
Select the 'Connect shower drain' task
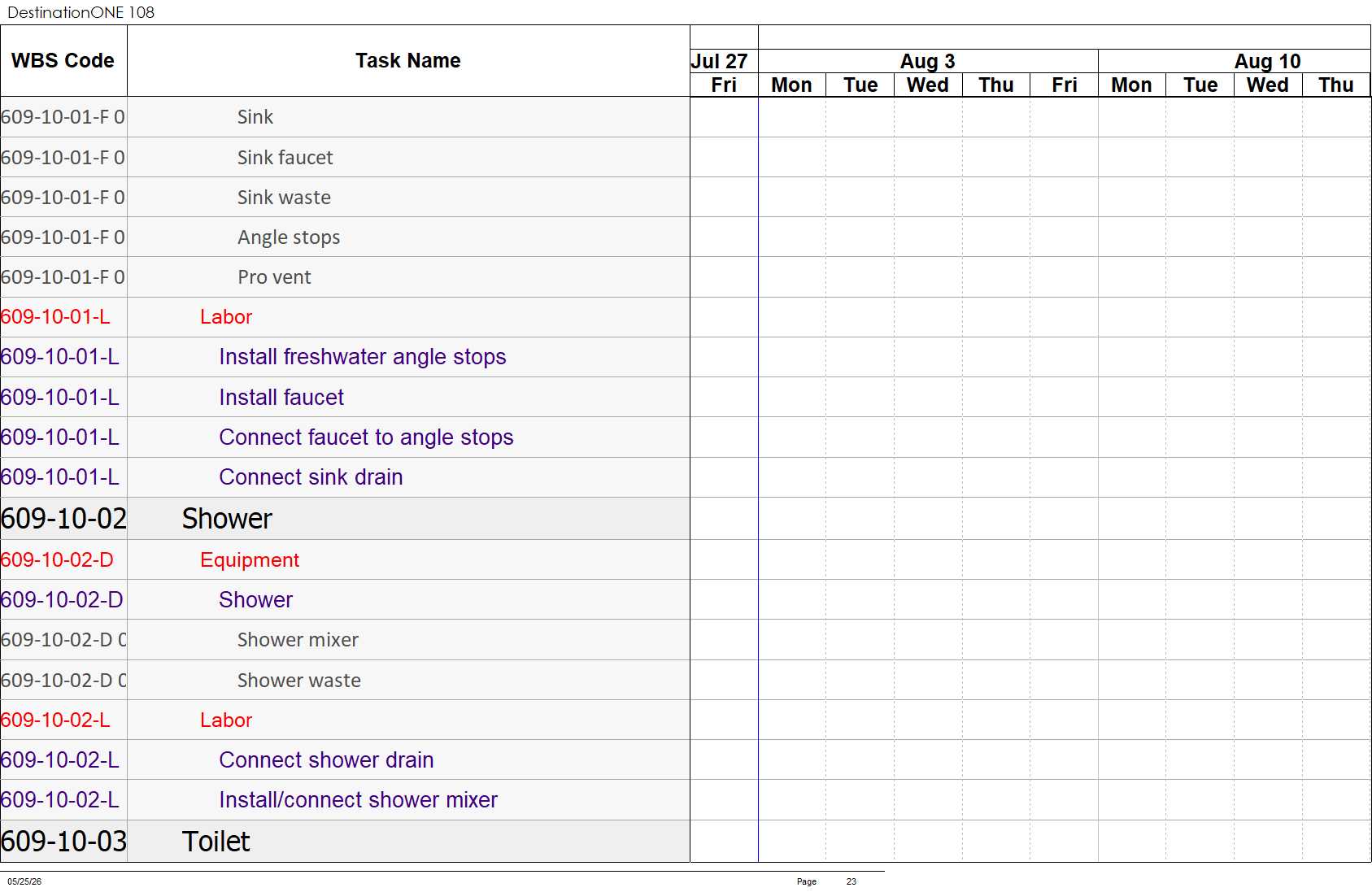pos(326,760)
